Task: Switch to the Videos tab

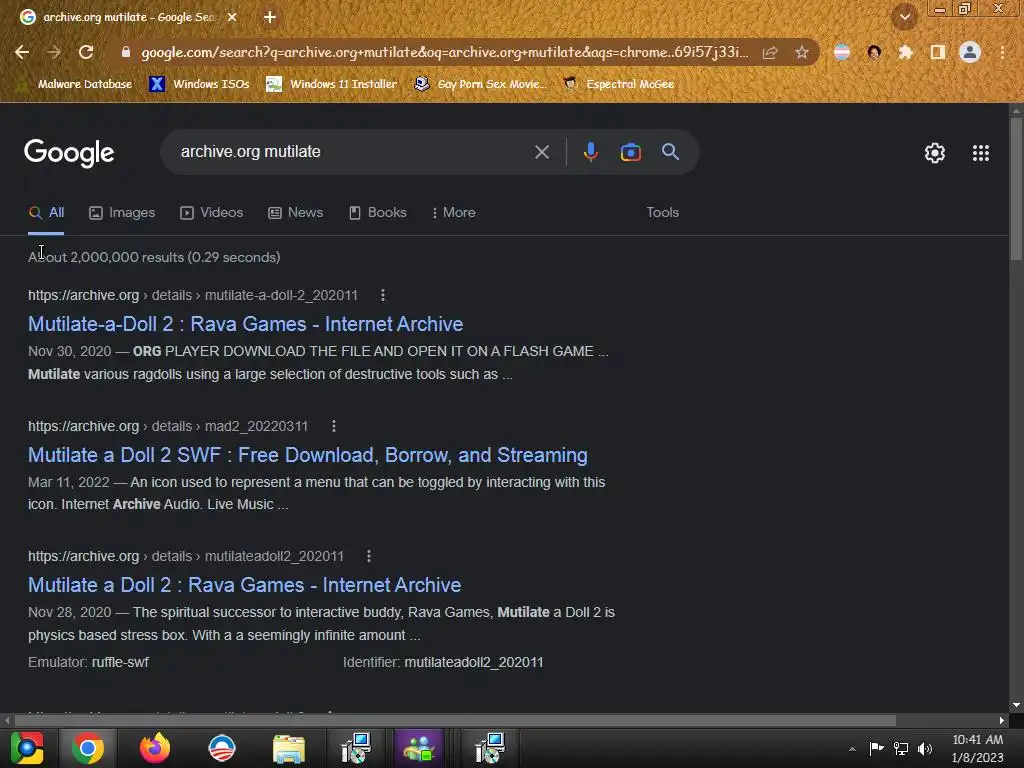Action: [212, 212]
